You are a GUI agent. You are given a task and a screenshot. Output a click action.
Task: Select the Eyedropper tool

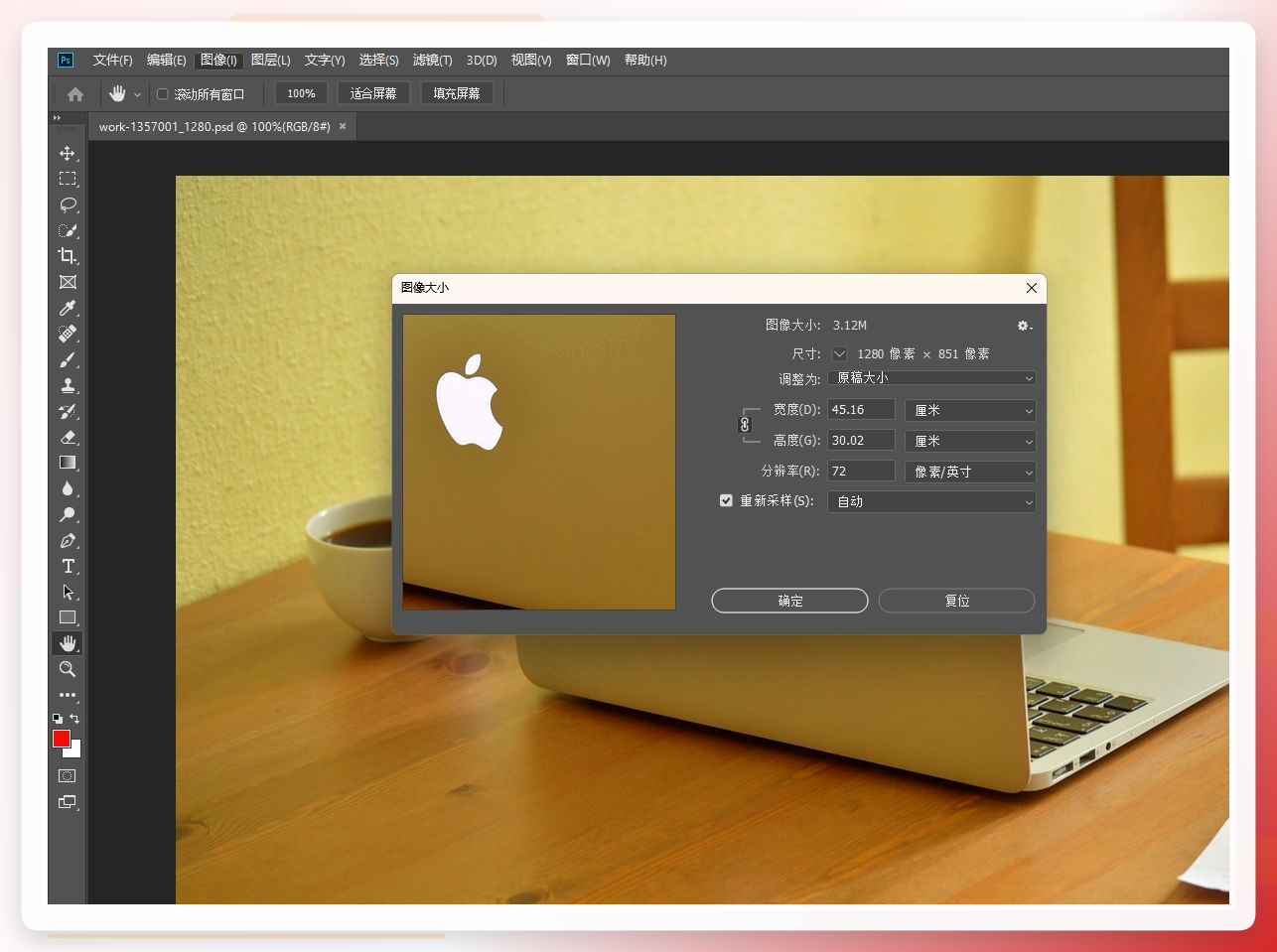pyautogui.click(x=68, y=308)
